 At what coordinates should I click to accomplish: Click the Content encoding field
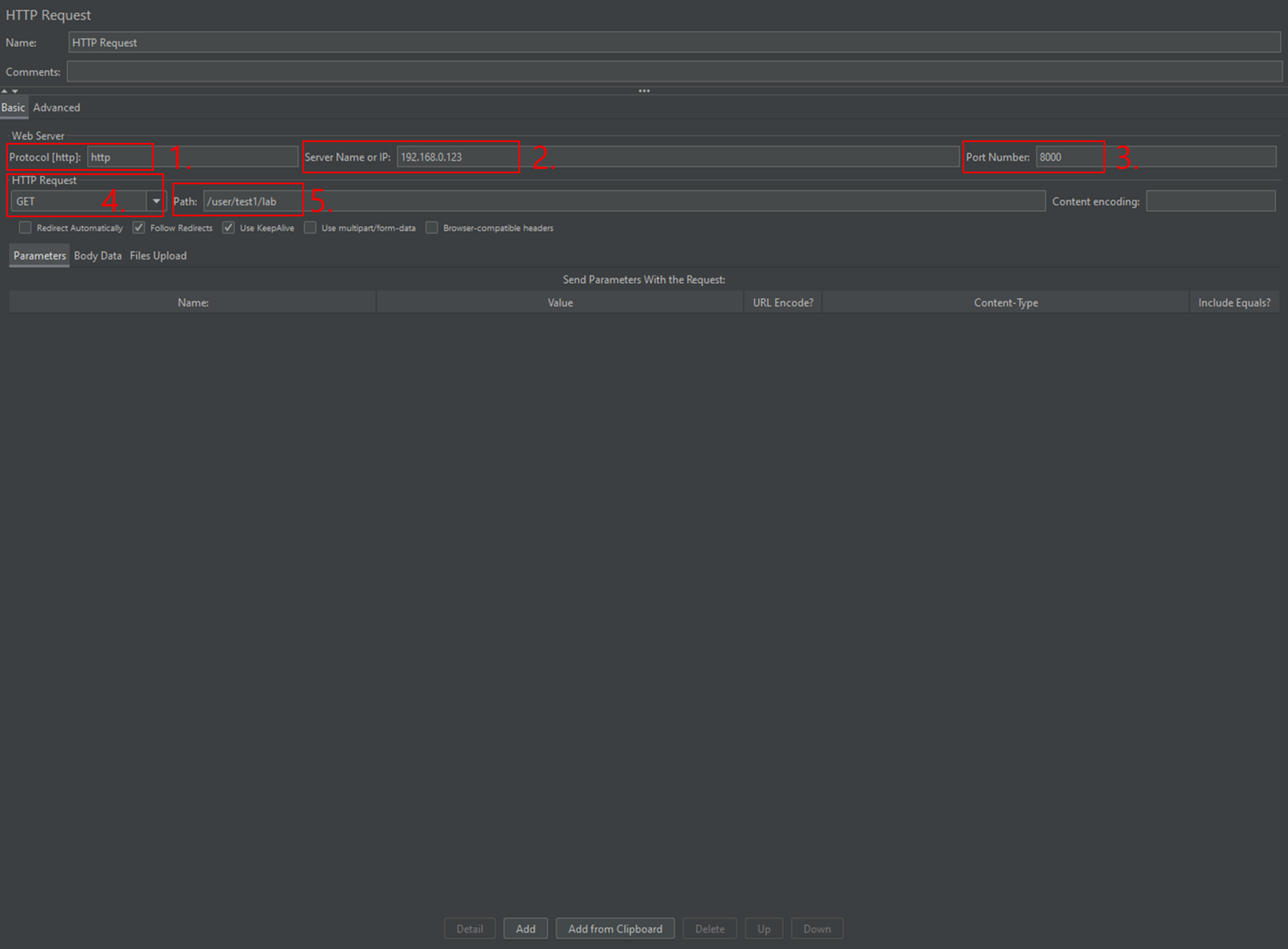(x=1210, y=201)
